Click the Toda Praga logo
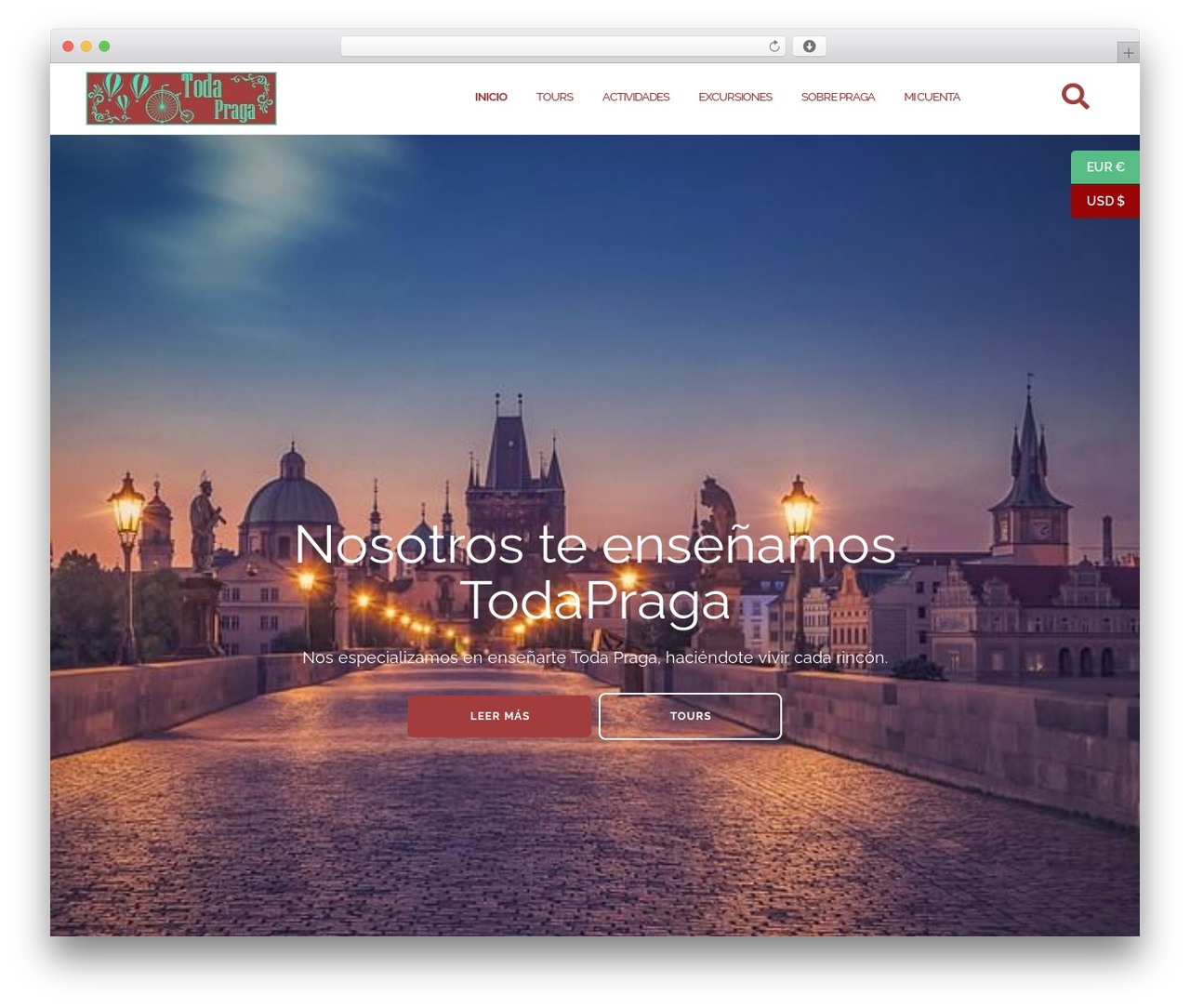Viewport: 1190px width, 1008px height. [x=181, y=99]
